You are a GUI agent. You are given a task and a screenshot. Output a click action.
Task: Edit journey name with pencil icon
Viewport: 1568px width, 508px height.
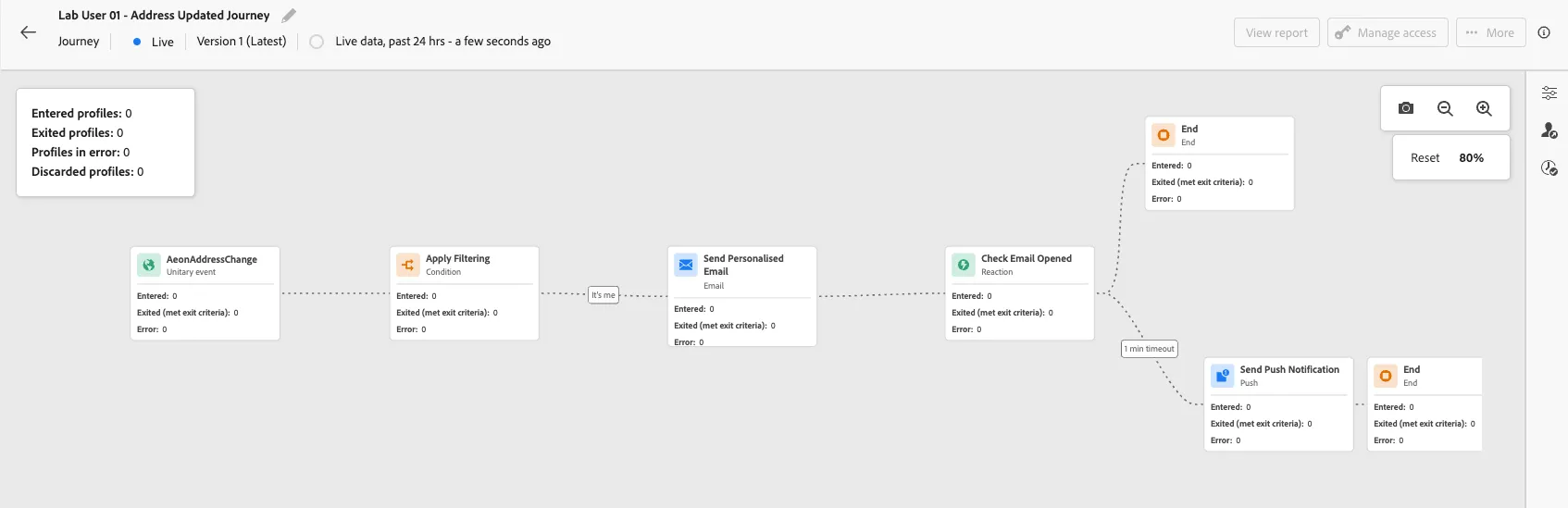coord(289,16)
